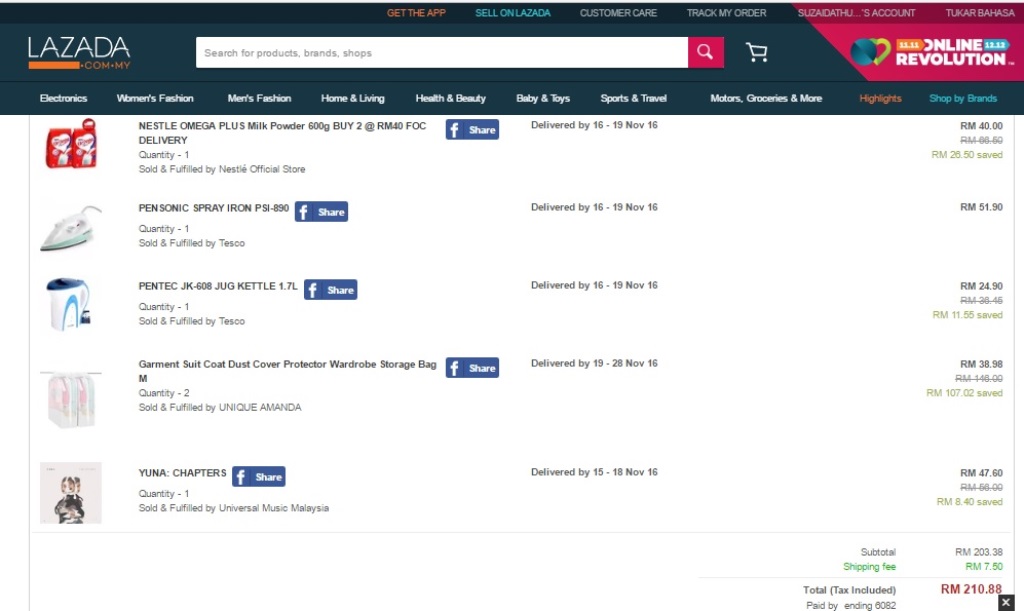
Task: Open the Home & Living category
Action: click(x=353, y=99)
